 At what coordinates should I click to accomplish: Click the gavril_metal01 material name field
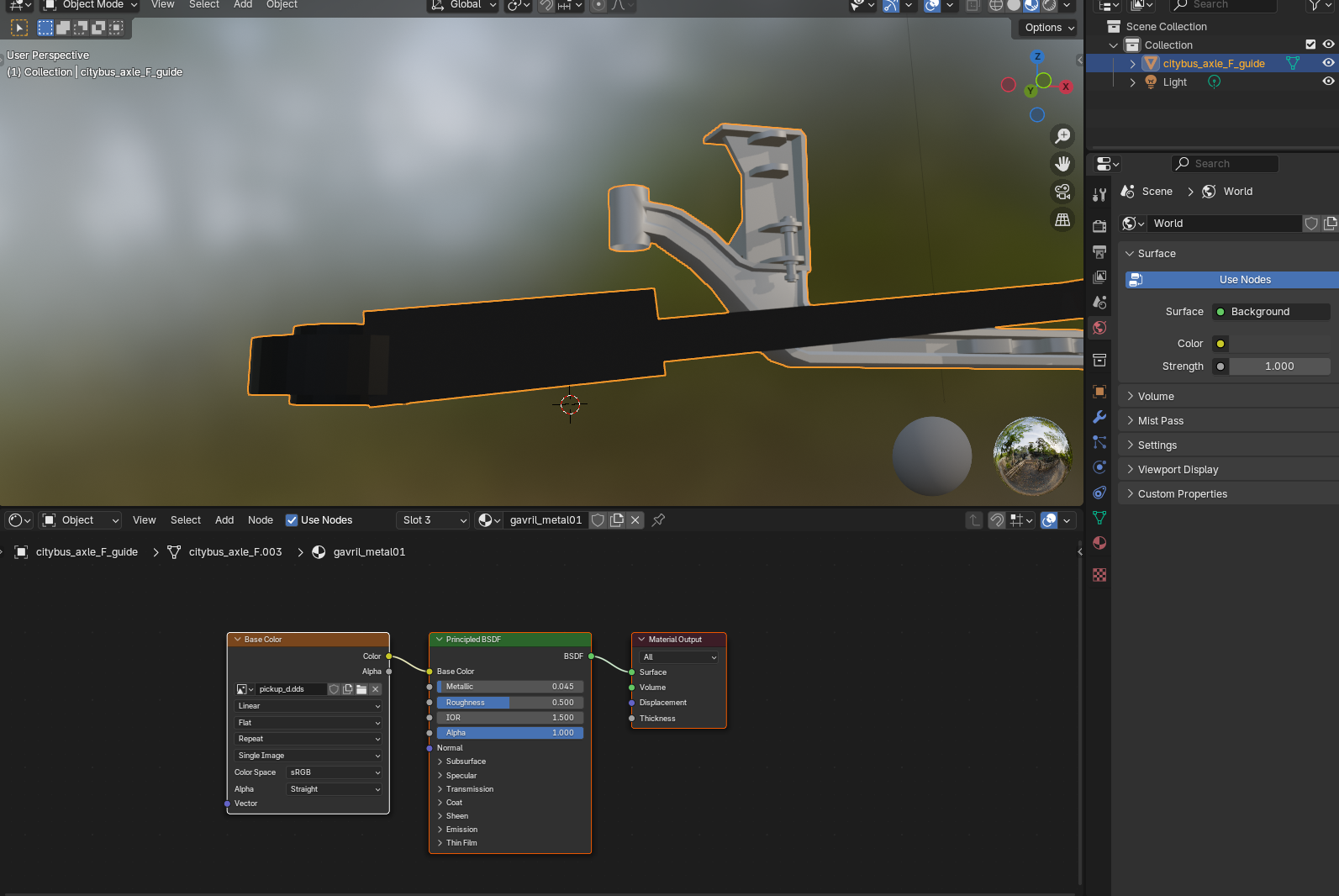pyautogui.click(x=546, y=520)
